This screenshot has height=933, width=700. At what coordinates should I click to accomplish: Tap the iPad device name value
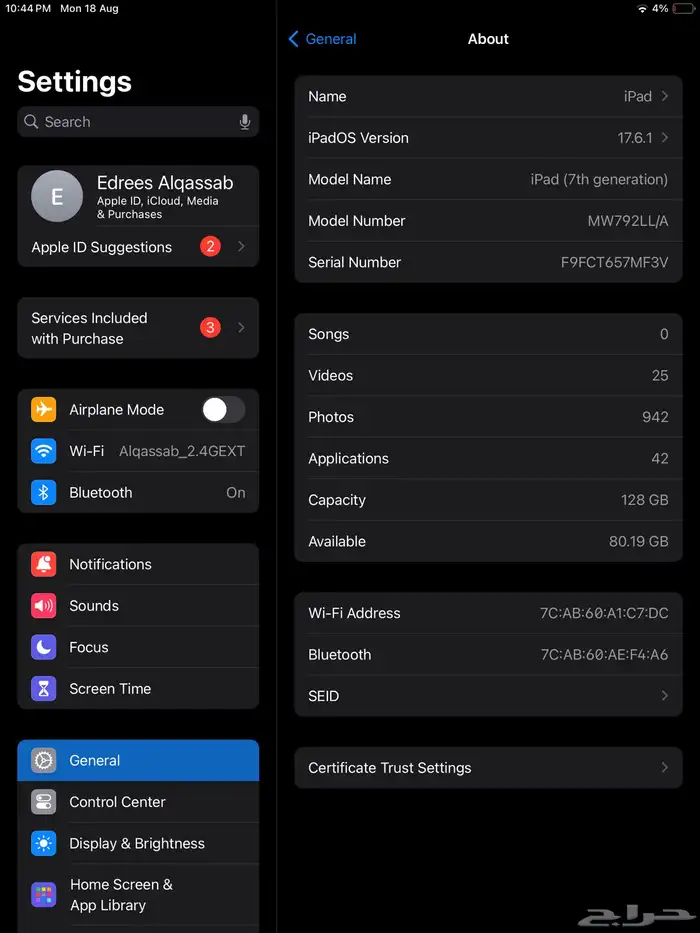pyautogui.click(x=638, y=96)
